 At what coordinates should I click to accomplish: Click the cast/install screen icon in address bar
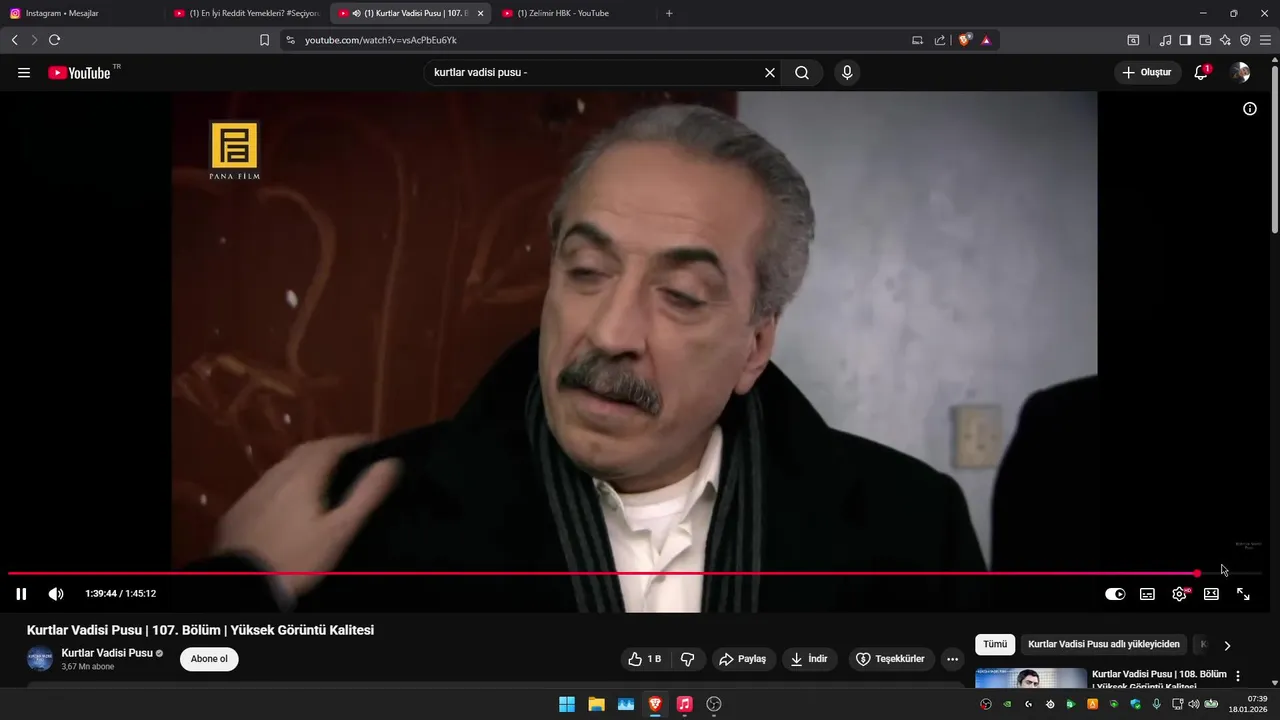[x=918, y=40]
